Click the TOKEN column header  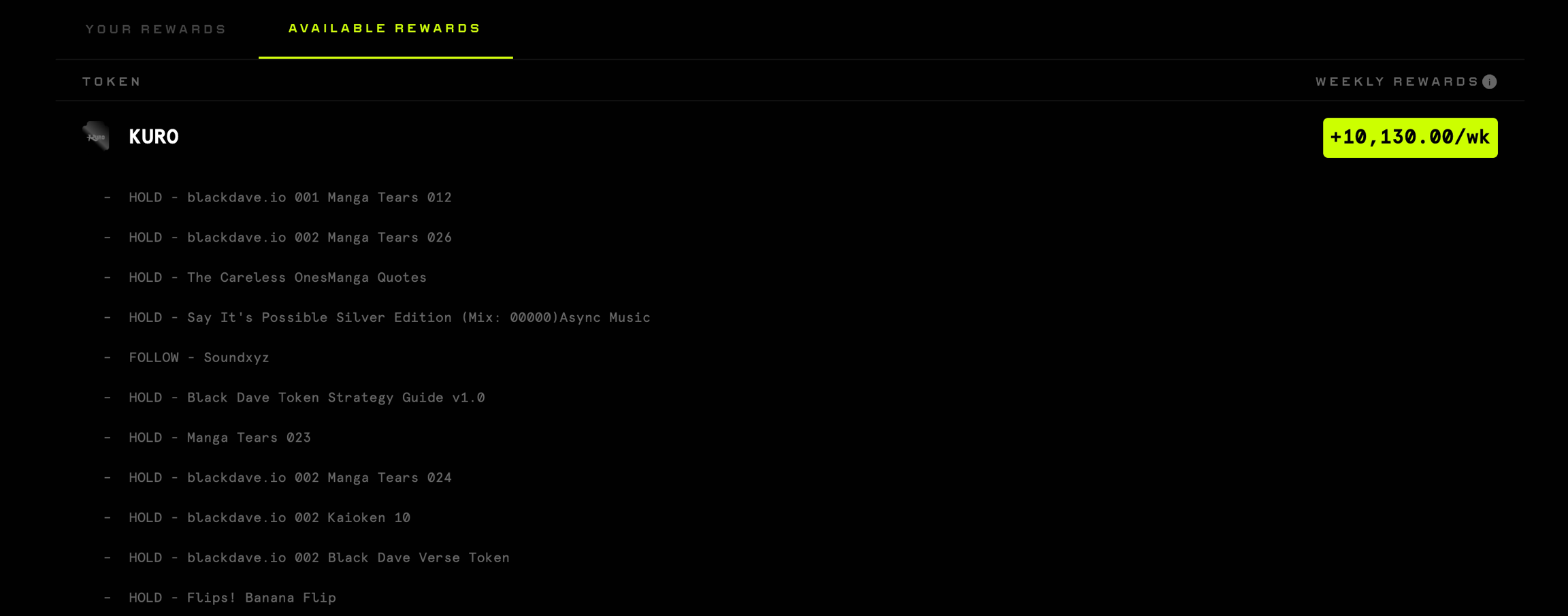(x=112, y=82)
